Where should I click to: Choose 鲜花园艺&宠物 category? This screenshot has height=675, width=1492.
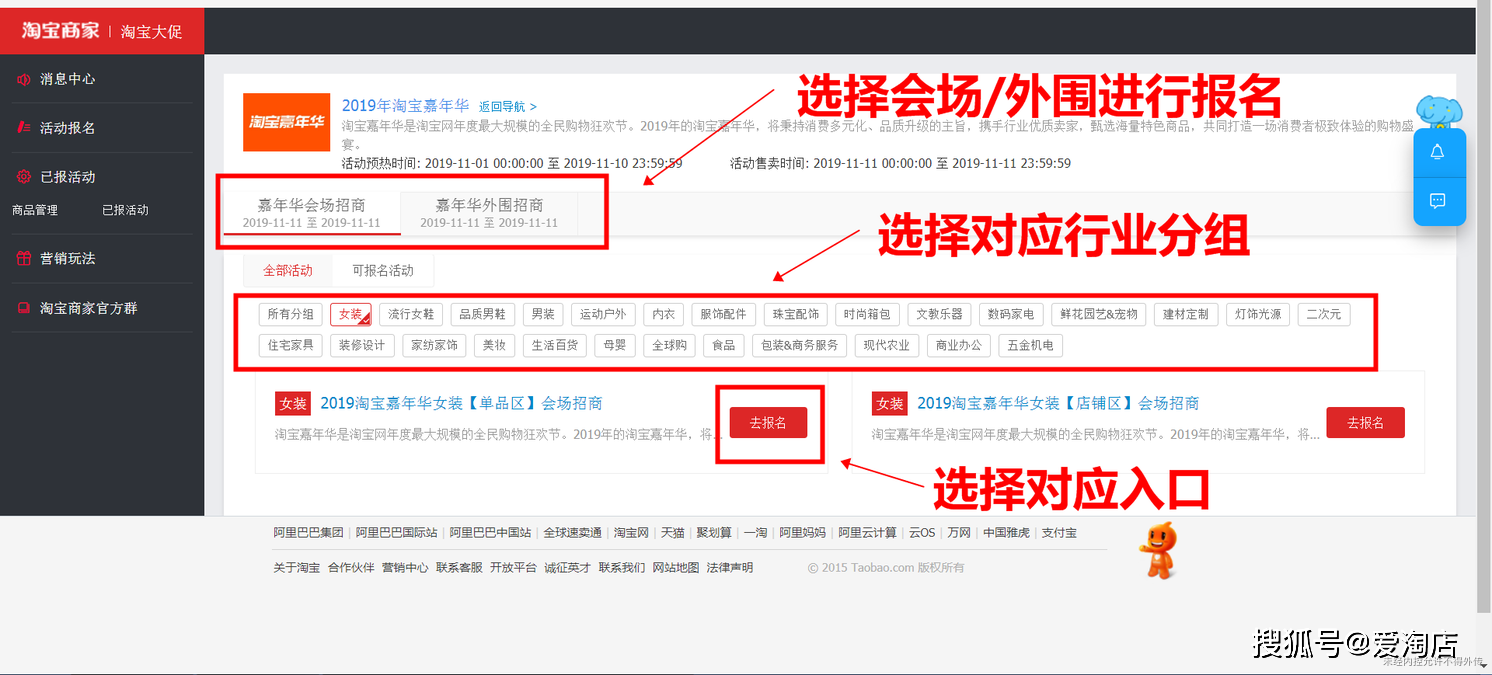1099,314
